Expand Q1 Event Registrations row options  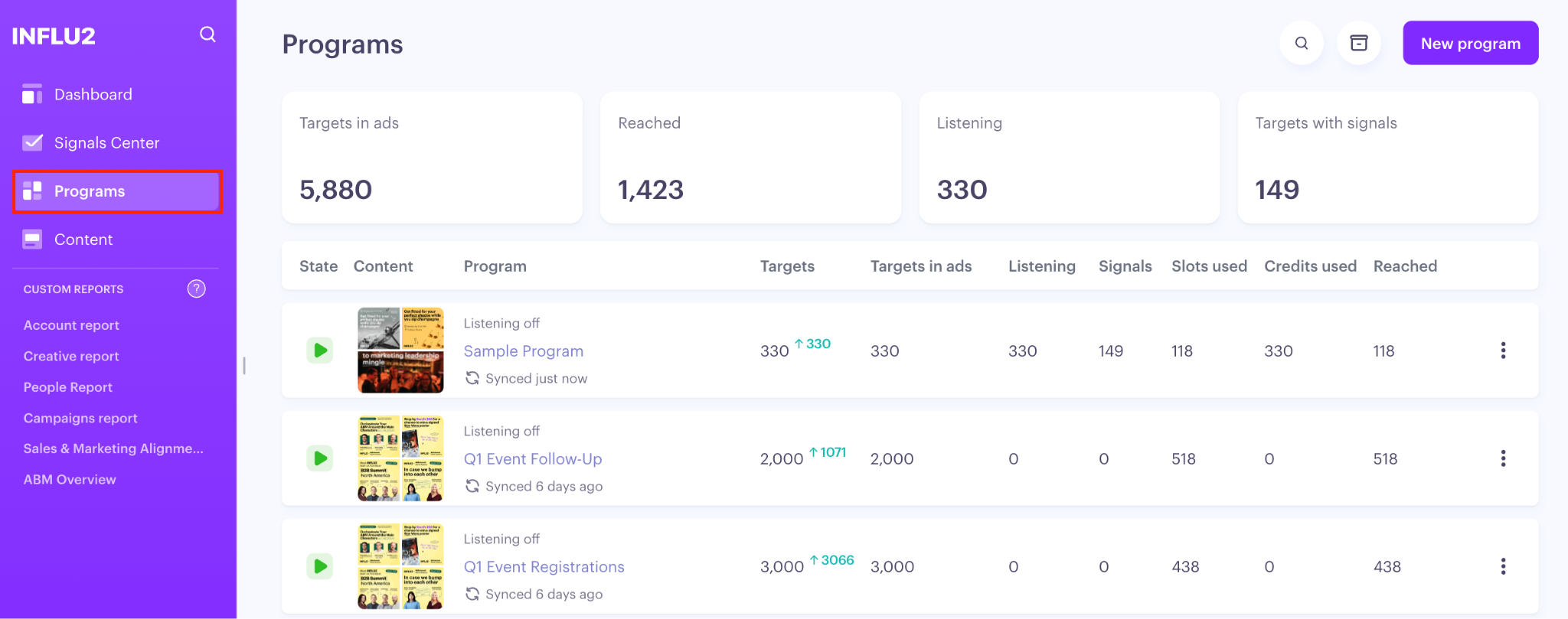[x=1503, y=566]
